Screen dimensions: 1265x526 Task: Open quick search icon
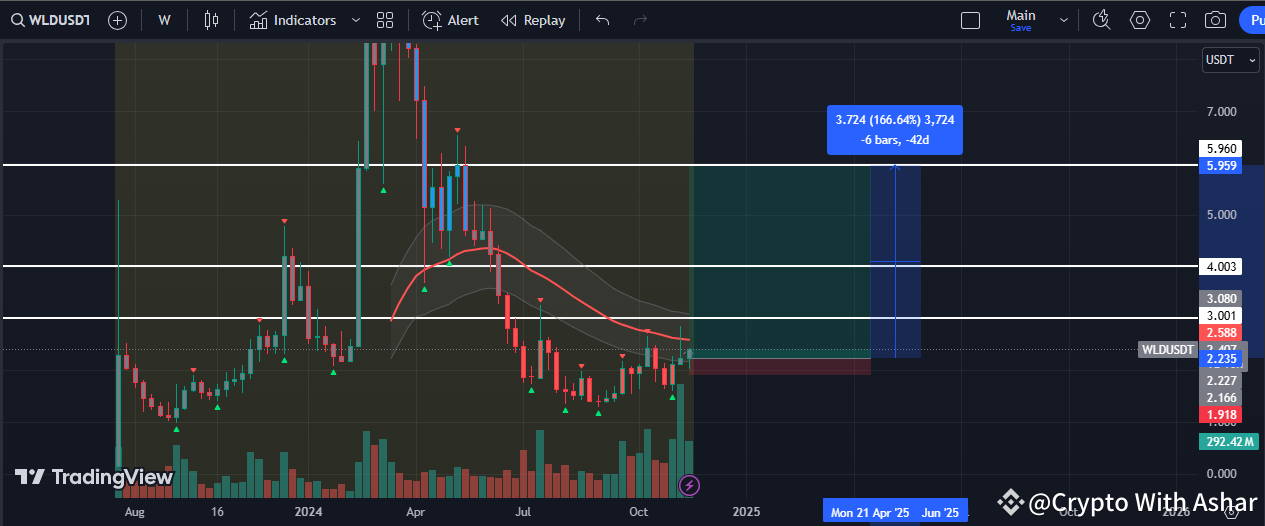pyautogui.click(x=1102, y=20)
